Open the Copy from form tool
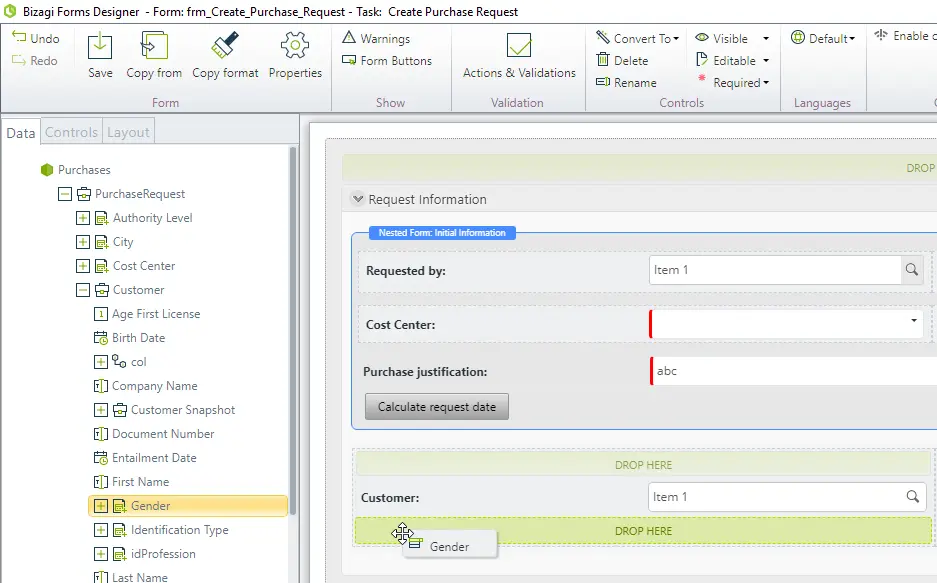The width and height of the screenshot is (937, 583). tap(154, 47)
